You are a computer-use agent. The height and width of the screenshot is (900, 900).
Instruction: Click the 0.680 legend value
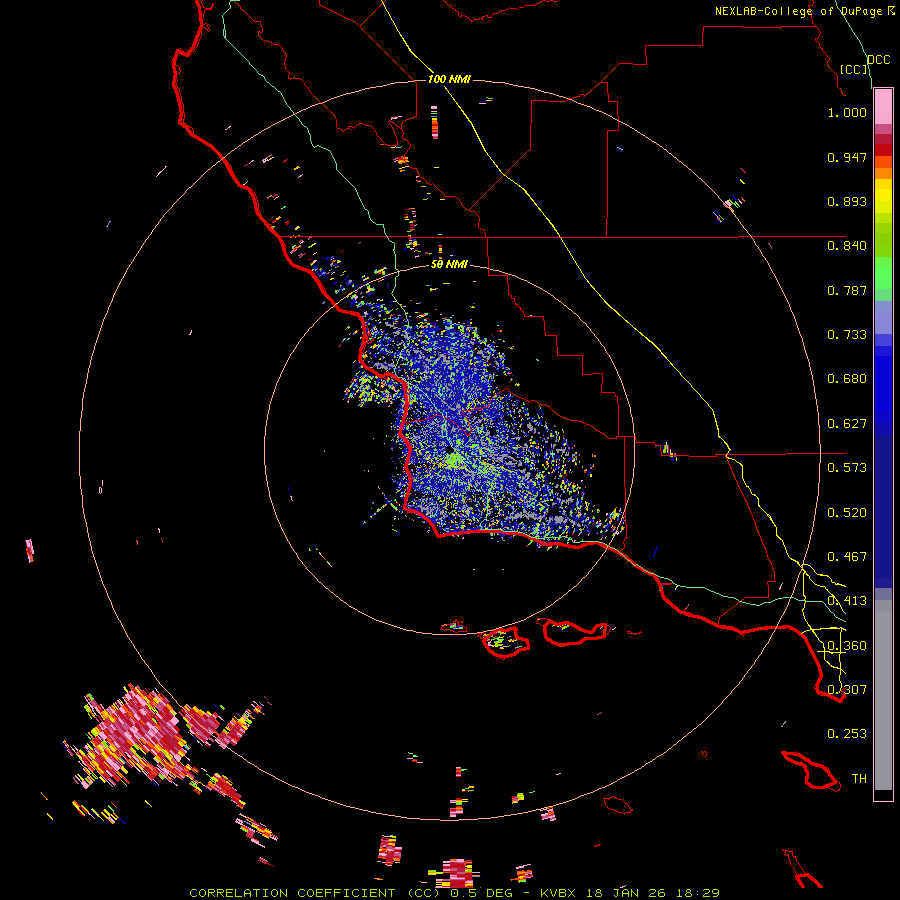(x=847, y=379)
